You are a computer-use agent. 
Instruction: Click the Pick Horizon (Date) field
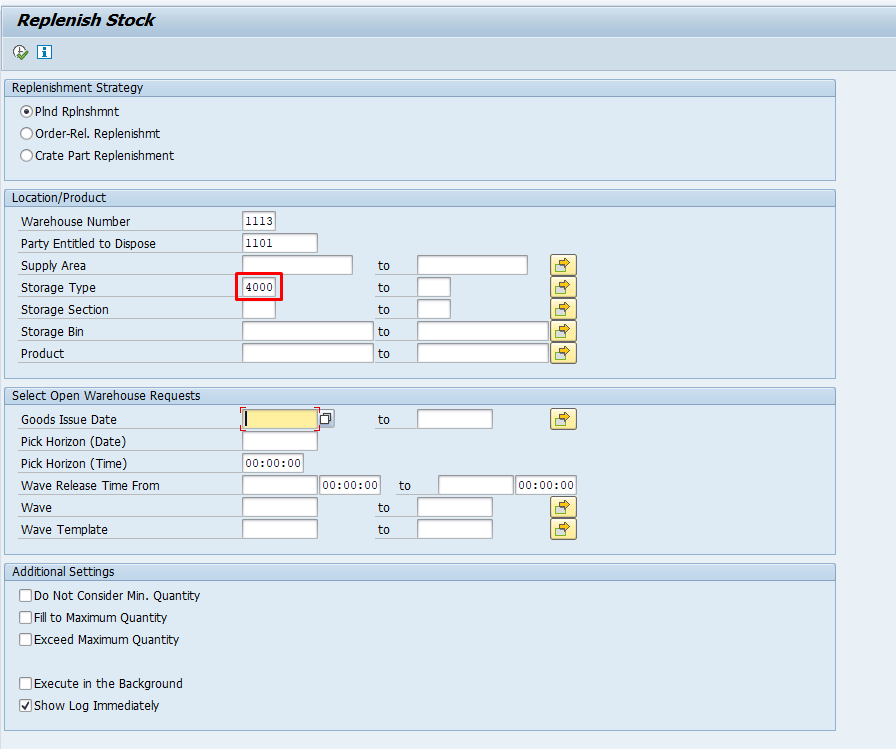279,441
